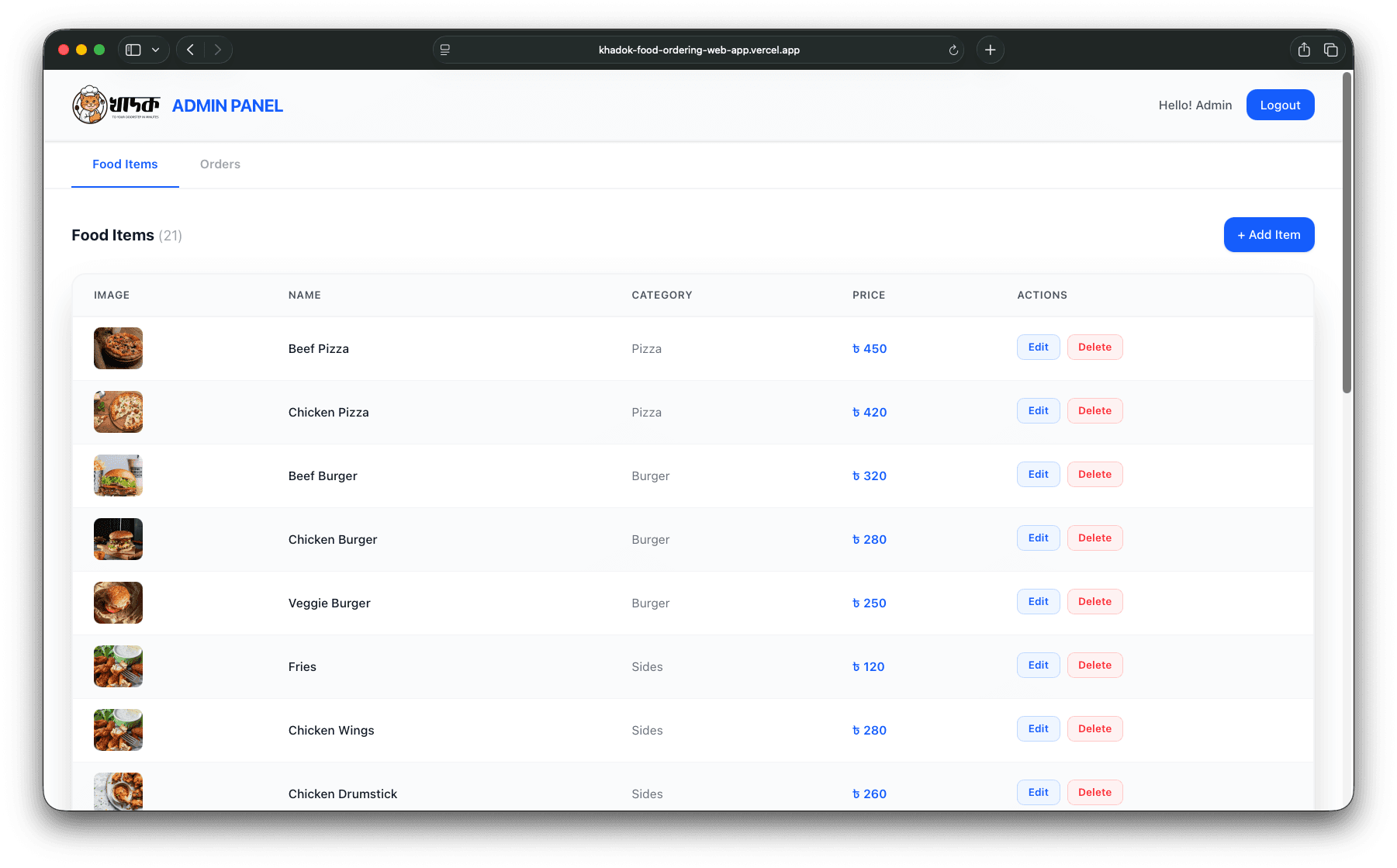The width and height of the screenshot is (1397, 868).
Task: Switch to the Food Items tab
Action: [125, 164]
